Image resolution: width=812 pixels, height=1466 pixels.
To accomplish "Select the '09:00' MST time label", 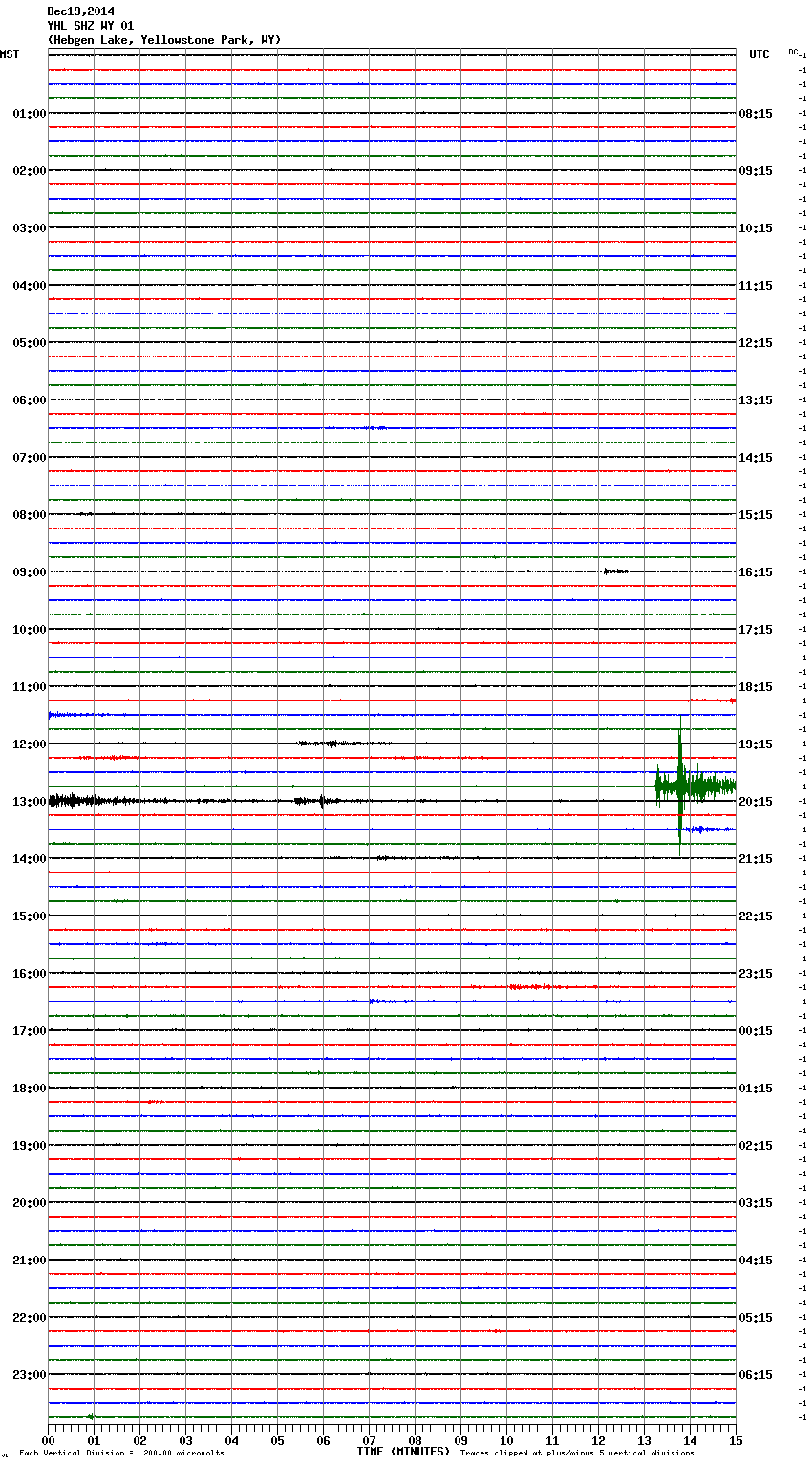I will [x=29, y=572].
